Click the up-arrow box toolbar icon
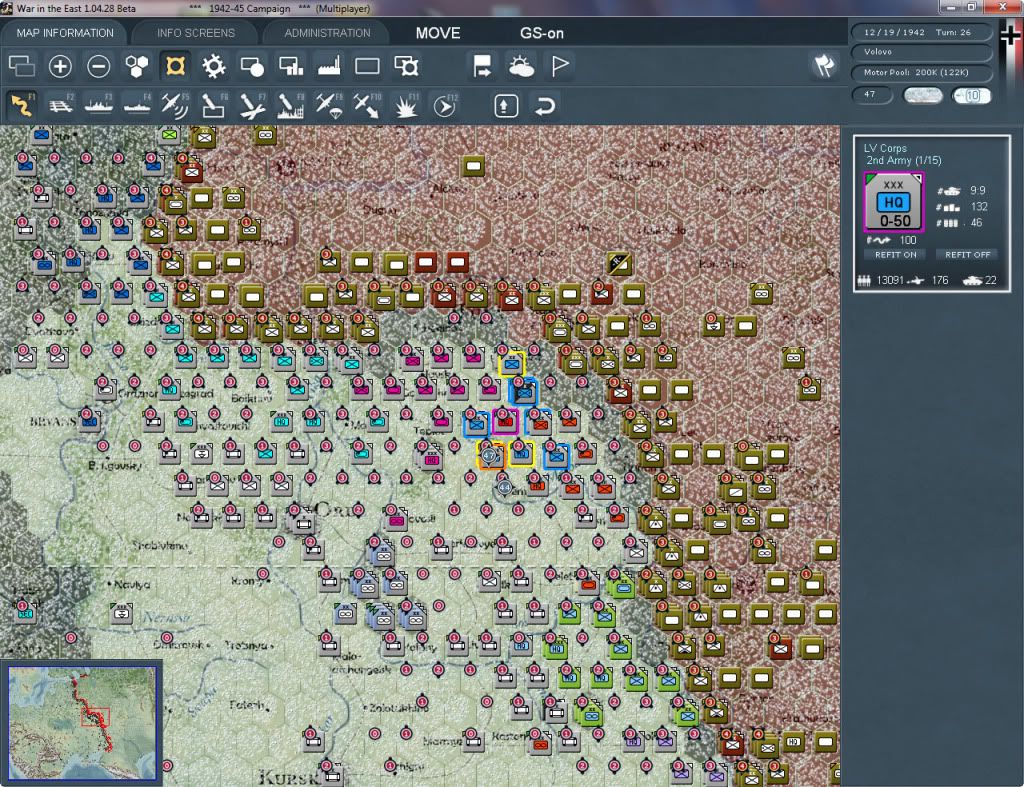This screenshot has width=1024, height=787. click(x=506, y=105)
